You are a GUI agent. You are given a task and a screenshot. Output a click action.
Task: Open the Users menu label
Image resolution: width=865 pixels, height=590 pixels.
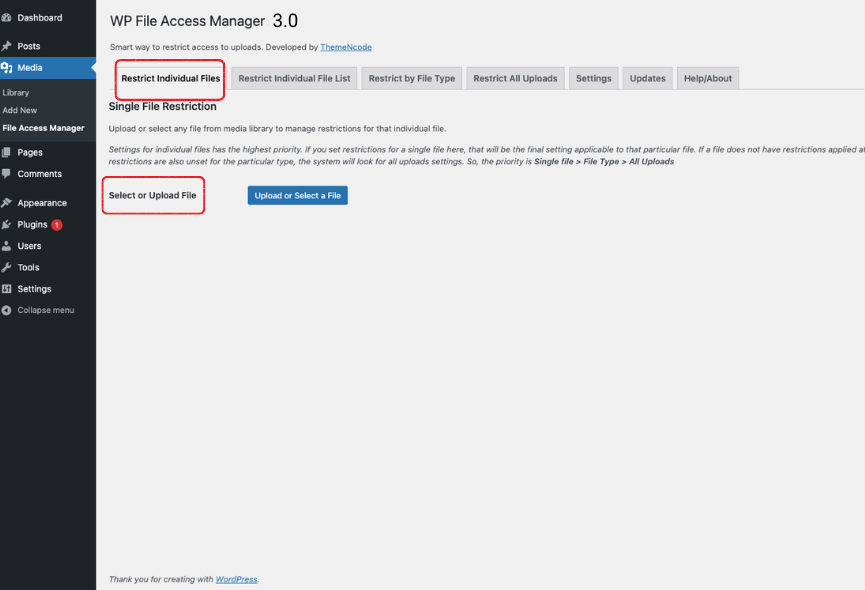[29, 246]
